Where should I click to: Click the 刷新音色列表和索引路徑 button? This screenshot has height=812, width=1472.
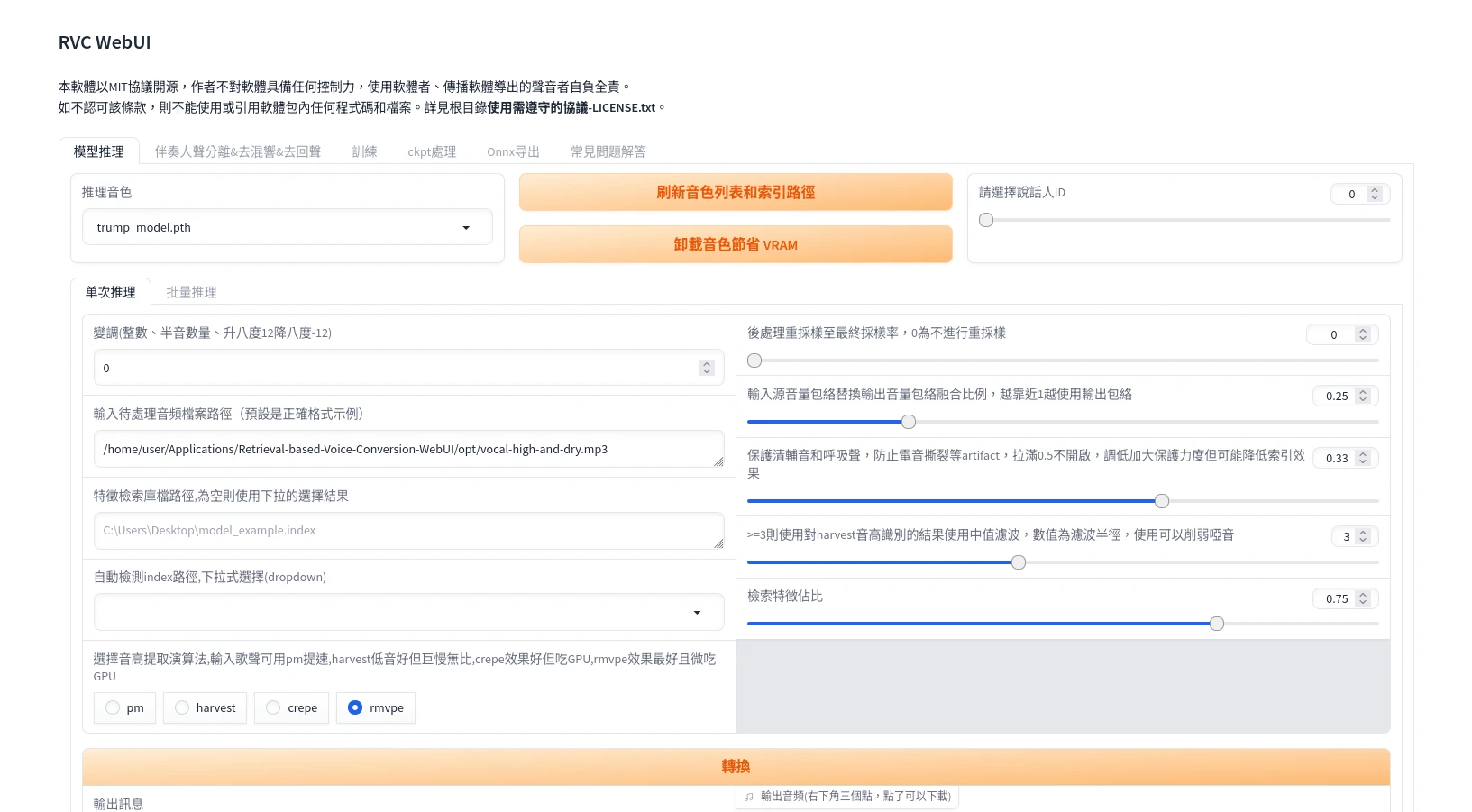coord(735,192)
